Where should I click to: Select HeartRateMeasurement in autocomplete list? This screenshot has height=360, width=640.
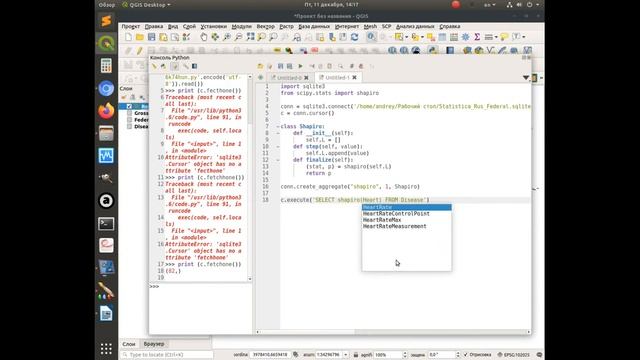[x=407, y=226]
